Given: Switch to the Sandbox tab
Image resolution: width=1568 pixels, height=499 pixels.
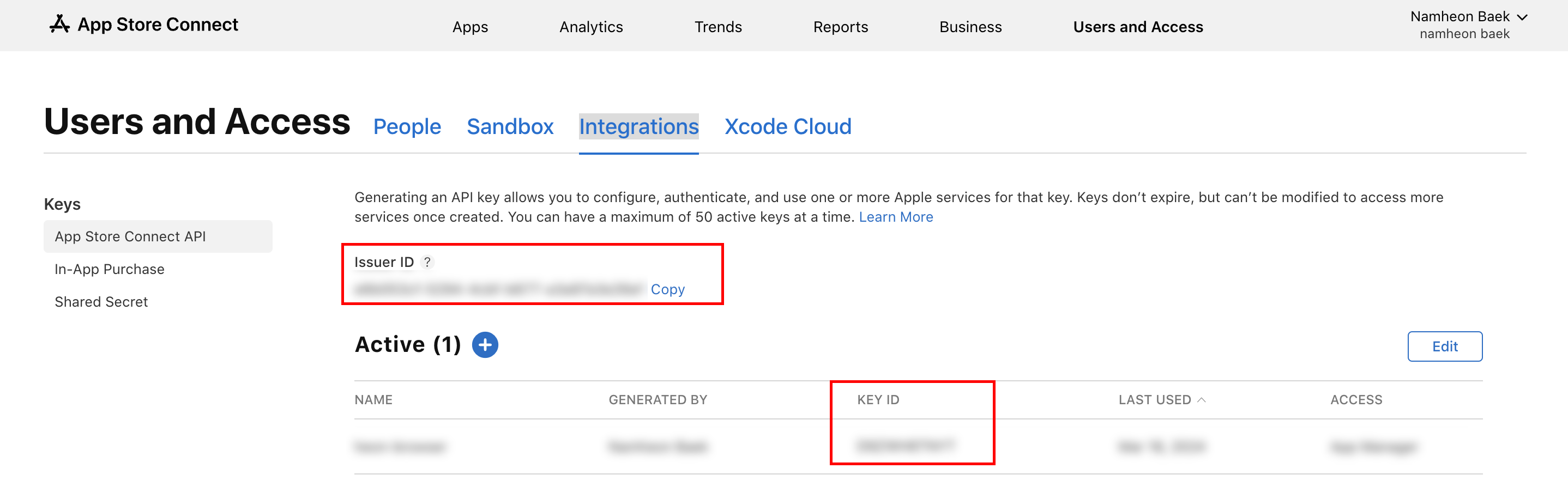Looking at the screenshot, I should [509, 126].
